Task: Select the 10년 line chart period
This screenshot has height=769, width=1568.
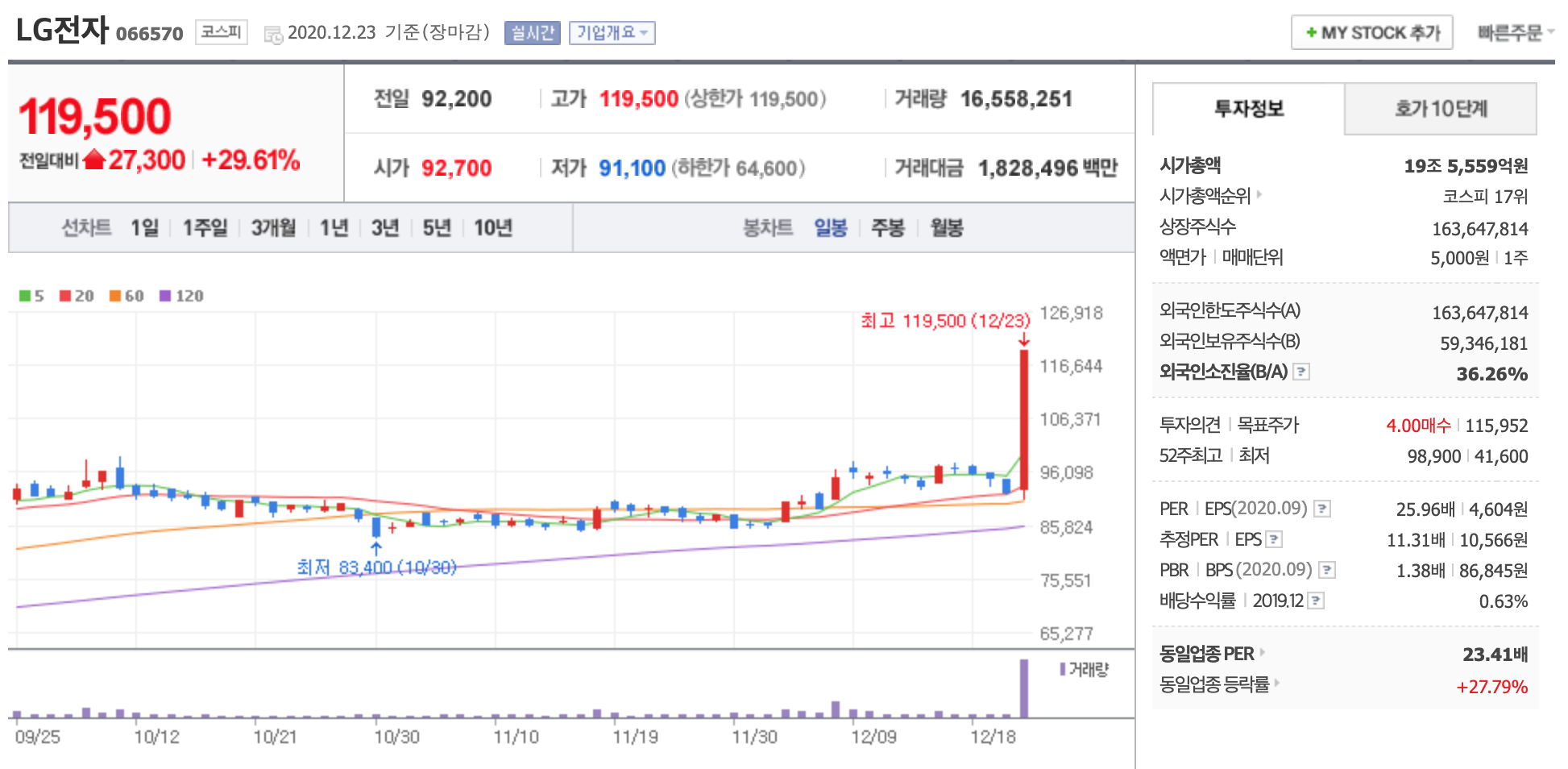Action: tap(493, 228)
